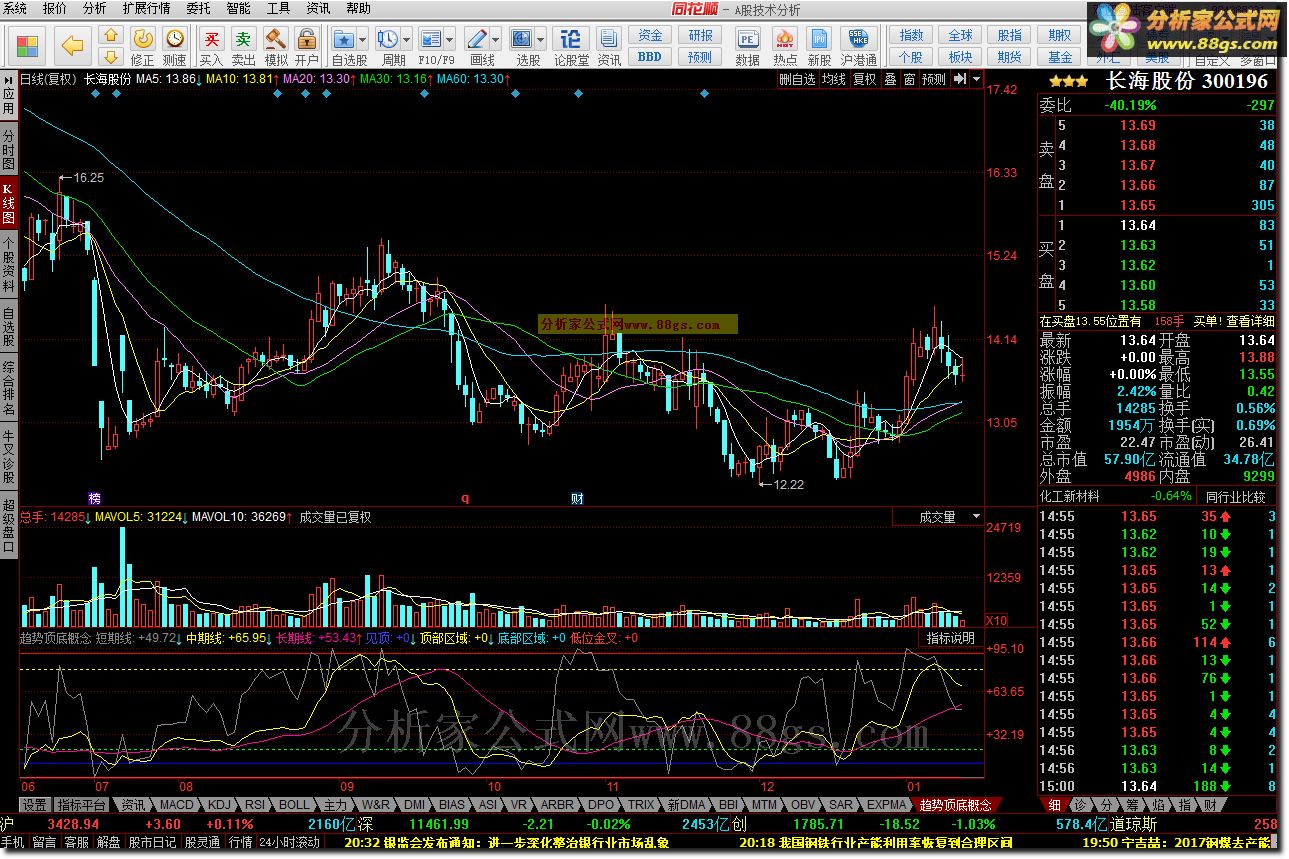Expand the 周期 dropdown arrow
The image size is (1289, 859).
point(406,40)
